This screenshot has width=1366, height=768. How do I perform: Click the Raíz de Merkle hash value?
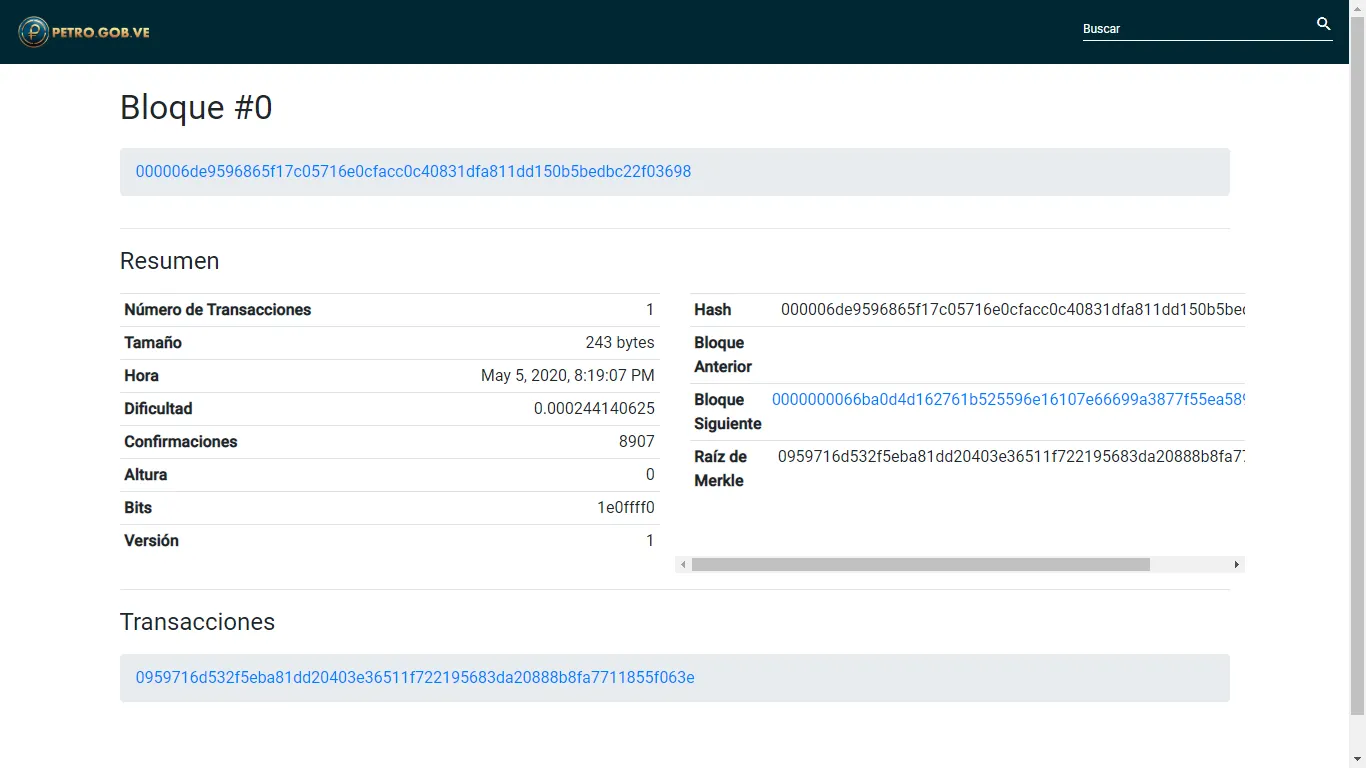point(1010,456)
